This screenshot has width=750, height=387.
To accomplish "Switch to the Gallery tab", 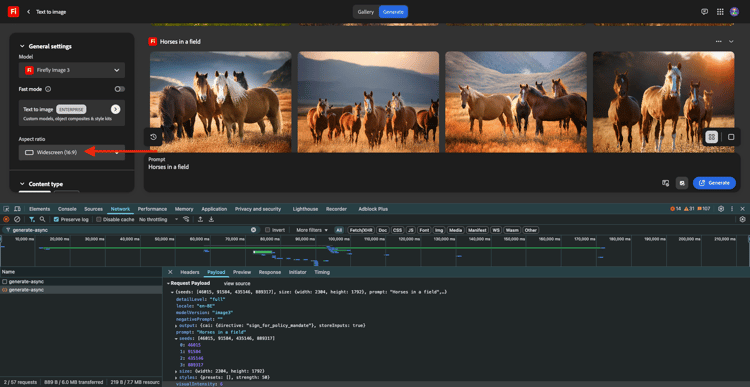I will pos(365,12).
